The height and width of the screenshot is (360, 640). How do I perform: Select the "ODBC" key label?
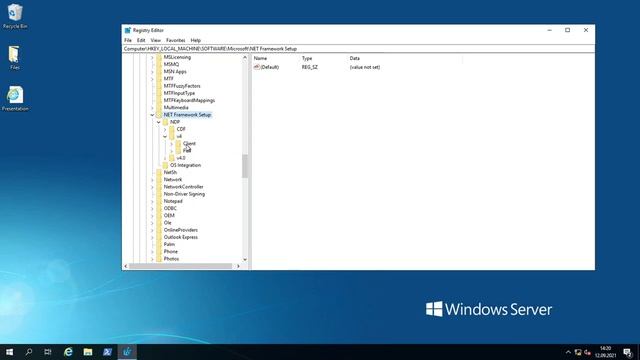pyautogui.click(x=170, y=208)
